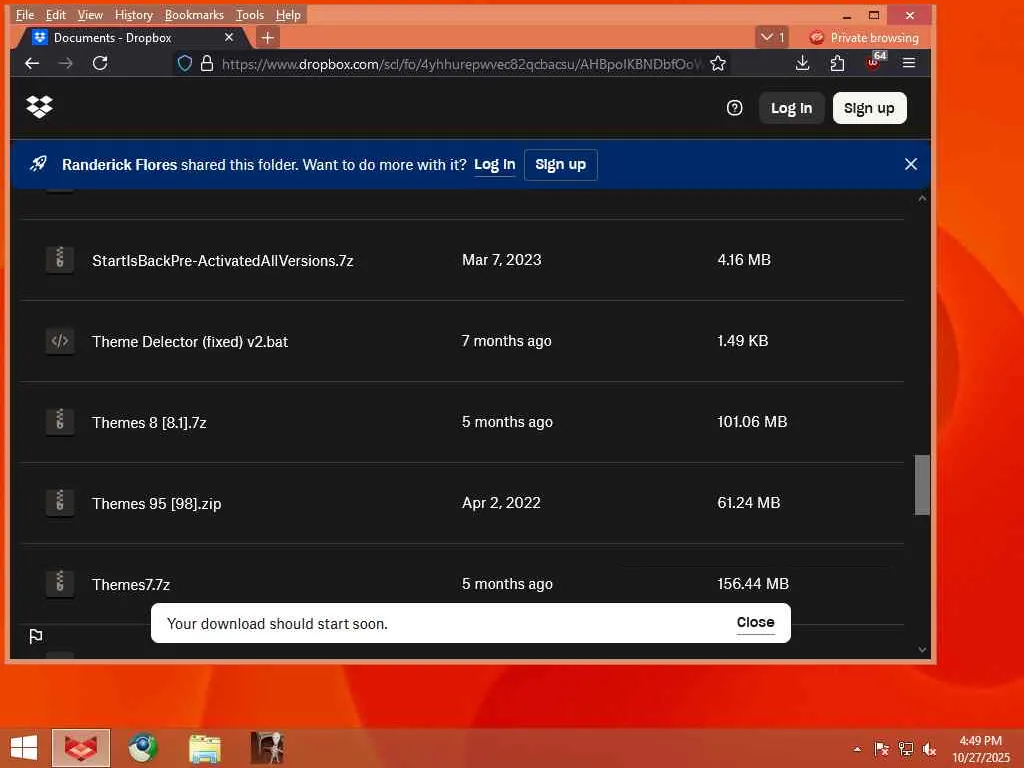This screenshot has width=1024, height=768.
Task: Click the page vertical scrollbar thumb
Action: (922, 485)
